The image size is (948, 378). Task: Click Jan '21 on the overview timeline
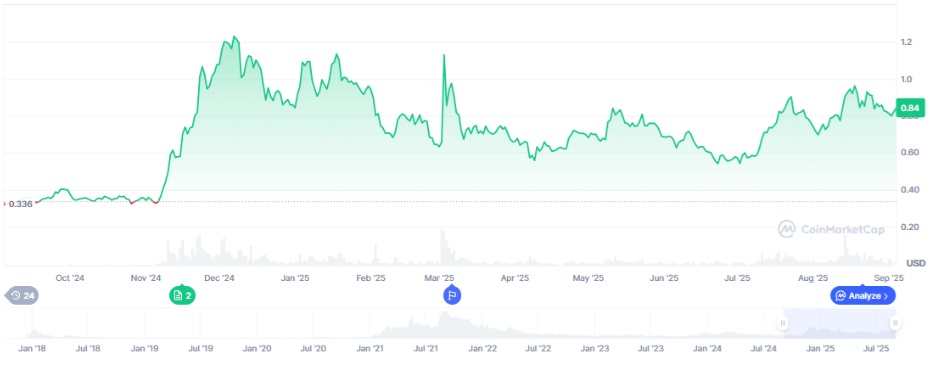369,349
